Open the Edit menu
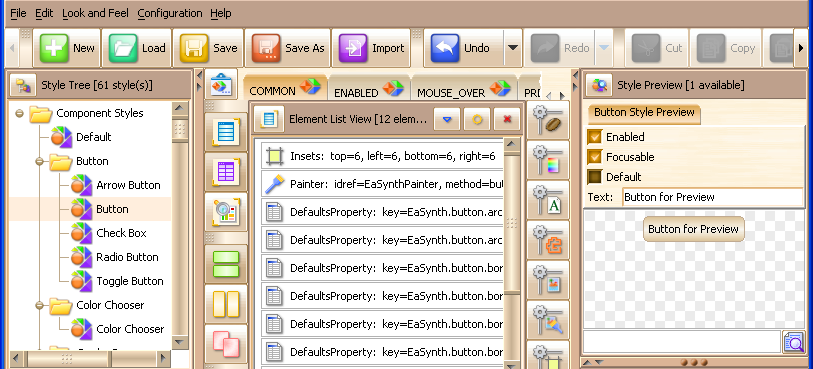 tap(44, 13)
